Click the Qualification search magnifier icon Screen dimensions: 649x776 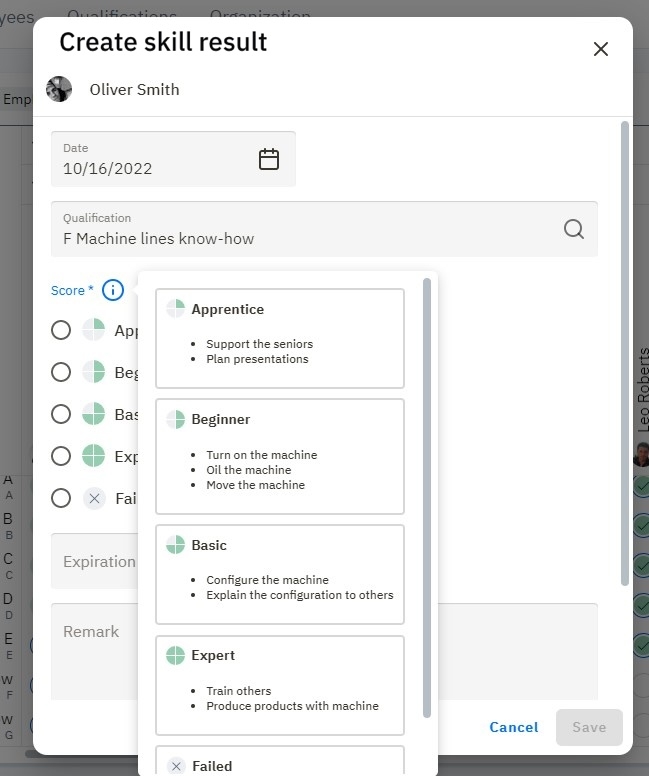coord(573,229)
